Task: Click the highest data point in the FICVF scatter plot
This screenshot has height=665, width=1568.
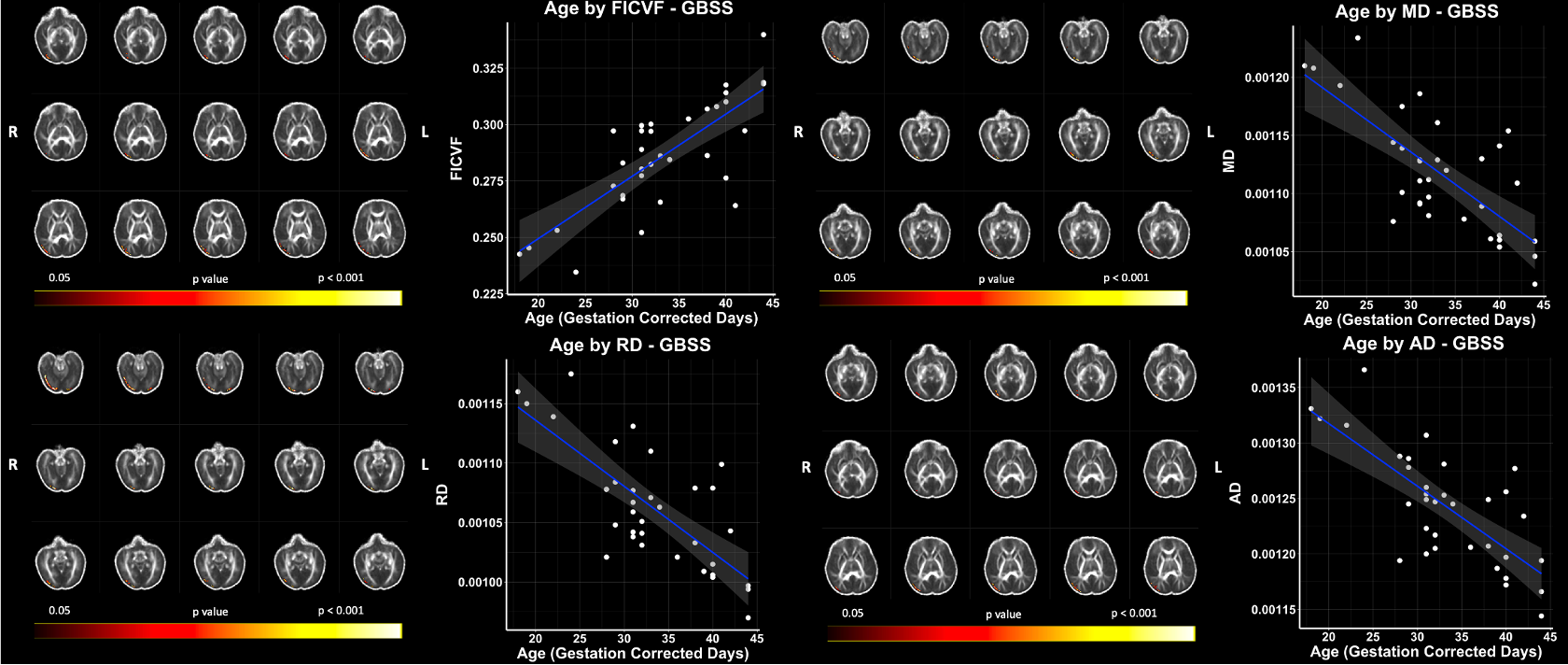Action: [x=763, y=35]
